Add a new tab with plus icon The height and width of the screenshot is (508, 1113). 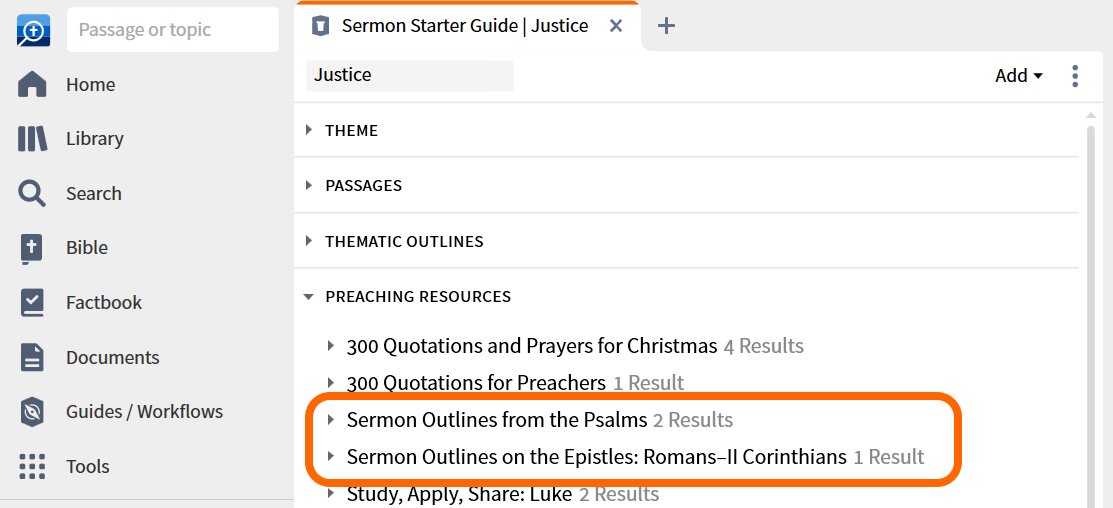666,26
